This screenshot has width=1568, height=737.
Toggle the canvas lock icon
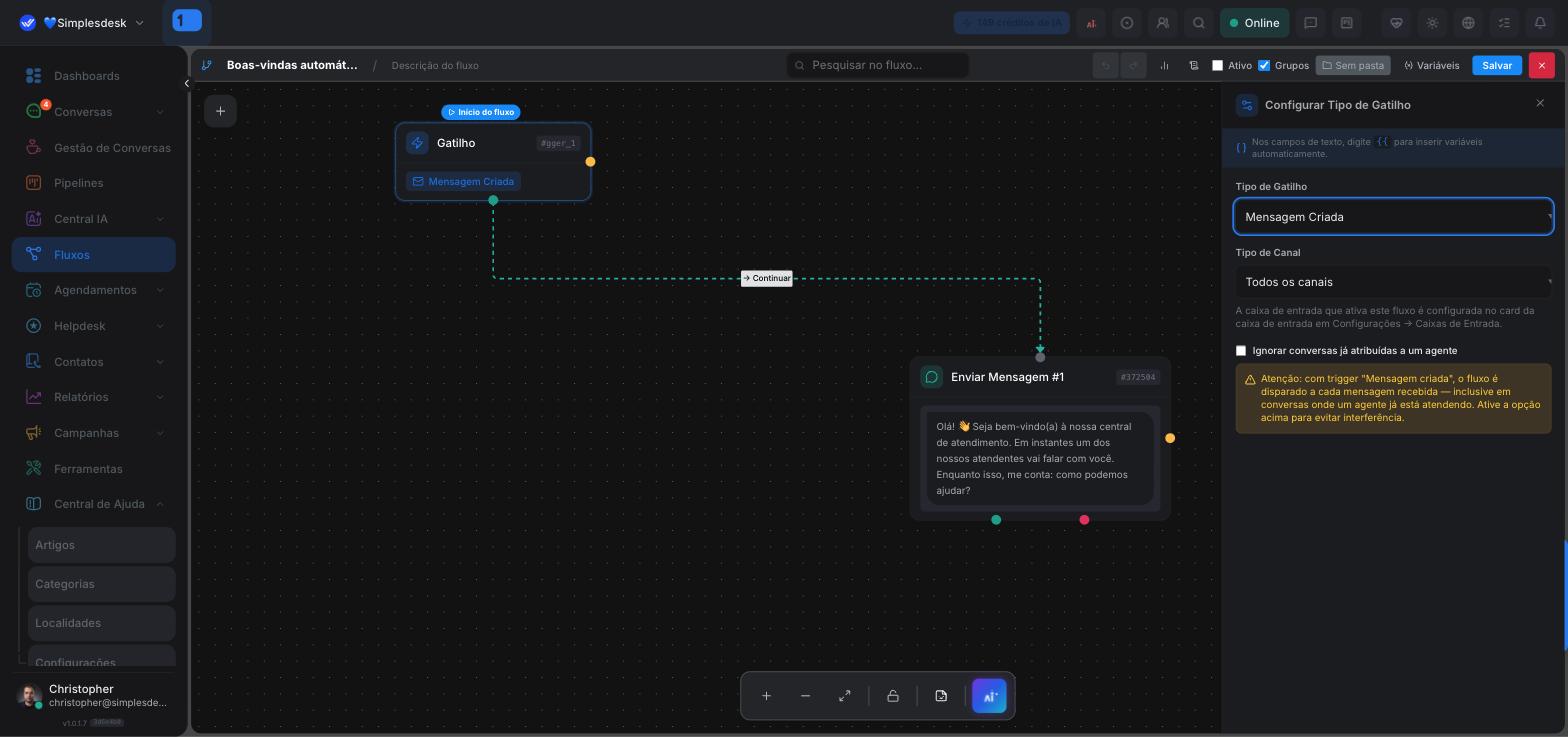893,696
